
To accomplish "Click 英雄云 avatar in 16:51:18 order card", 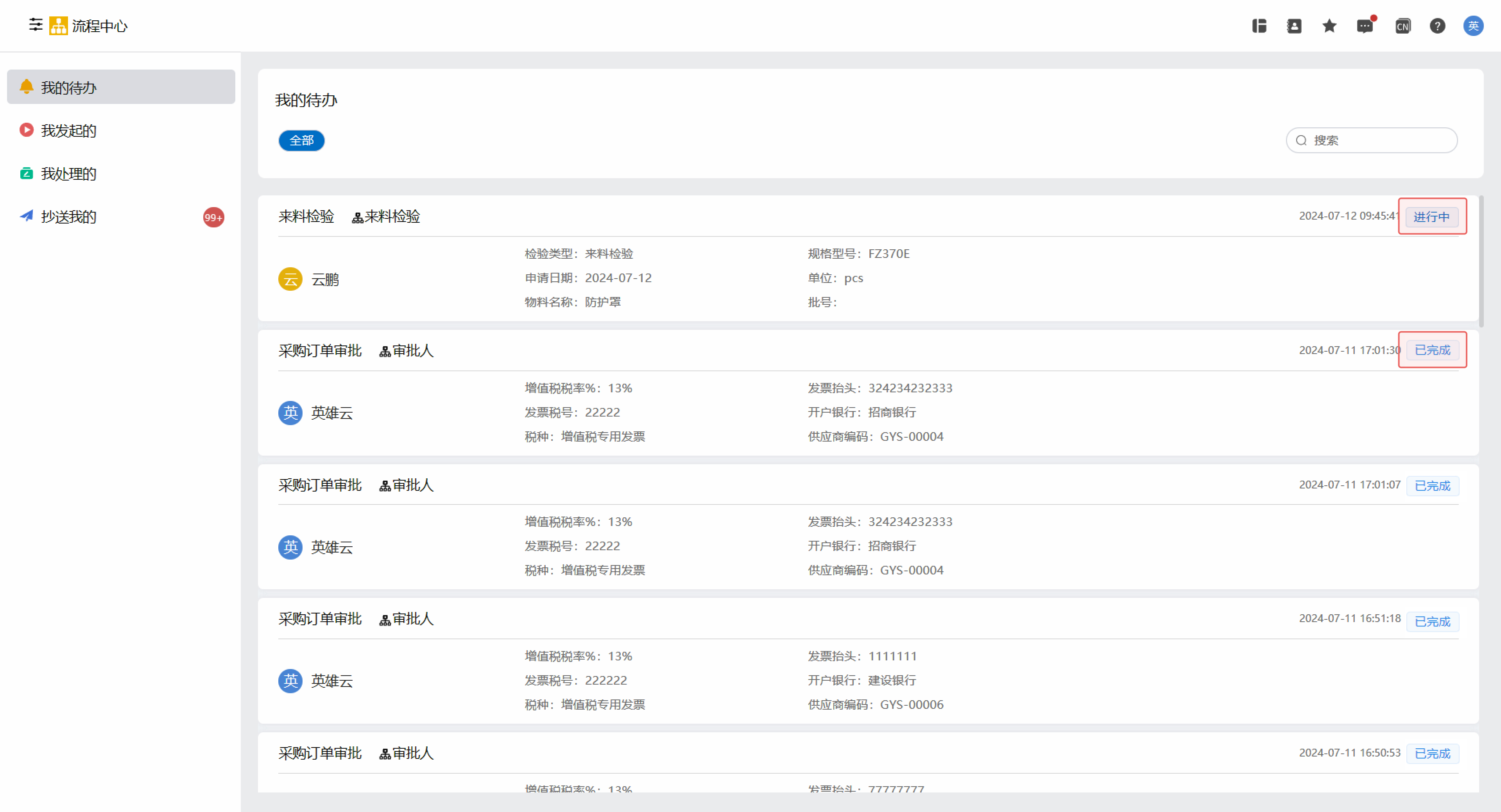I will [x=290, y=680].
